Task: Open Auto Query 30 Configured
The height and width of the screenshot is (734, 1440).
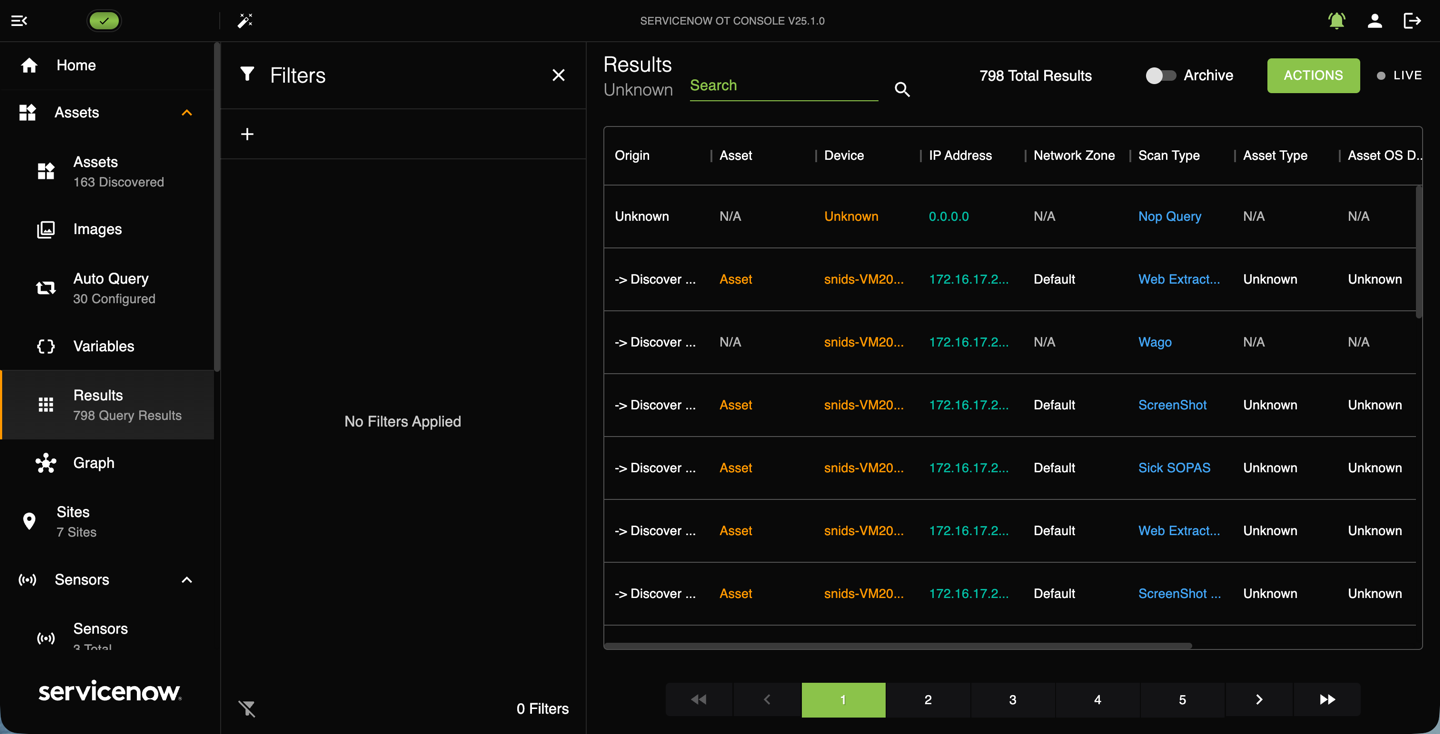Action: (x=107, y=288)
